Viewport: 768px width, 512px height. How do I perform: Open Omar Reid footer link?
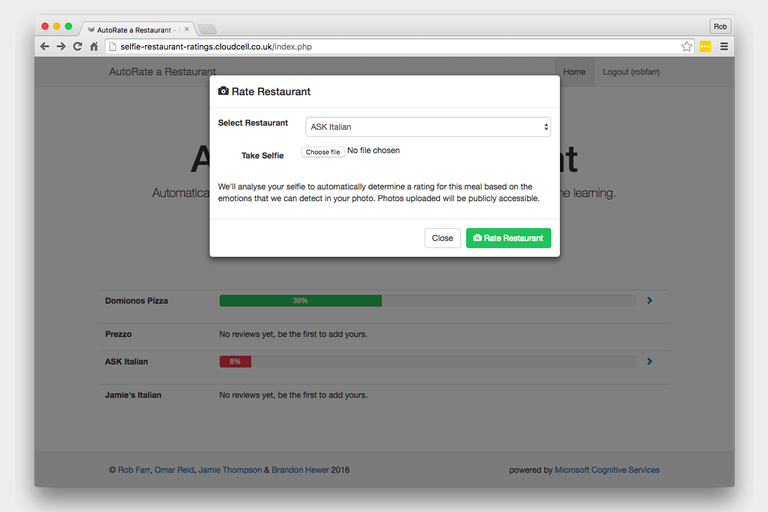(174, 470)
